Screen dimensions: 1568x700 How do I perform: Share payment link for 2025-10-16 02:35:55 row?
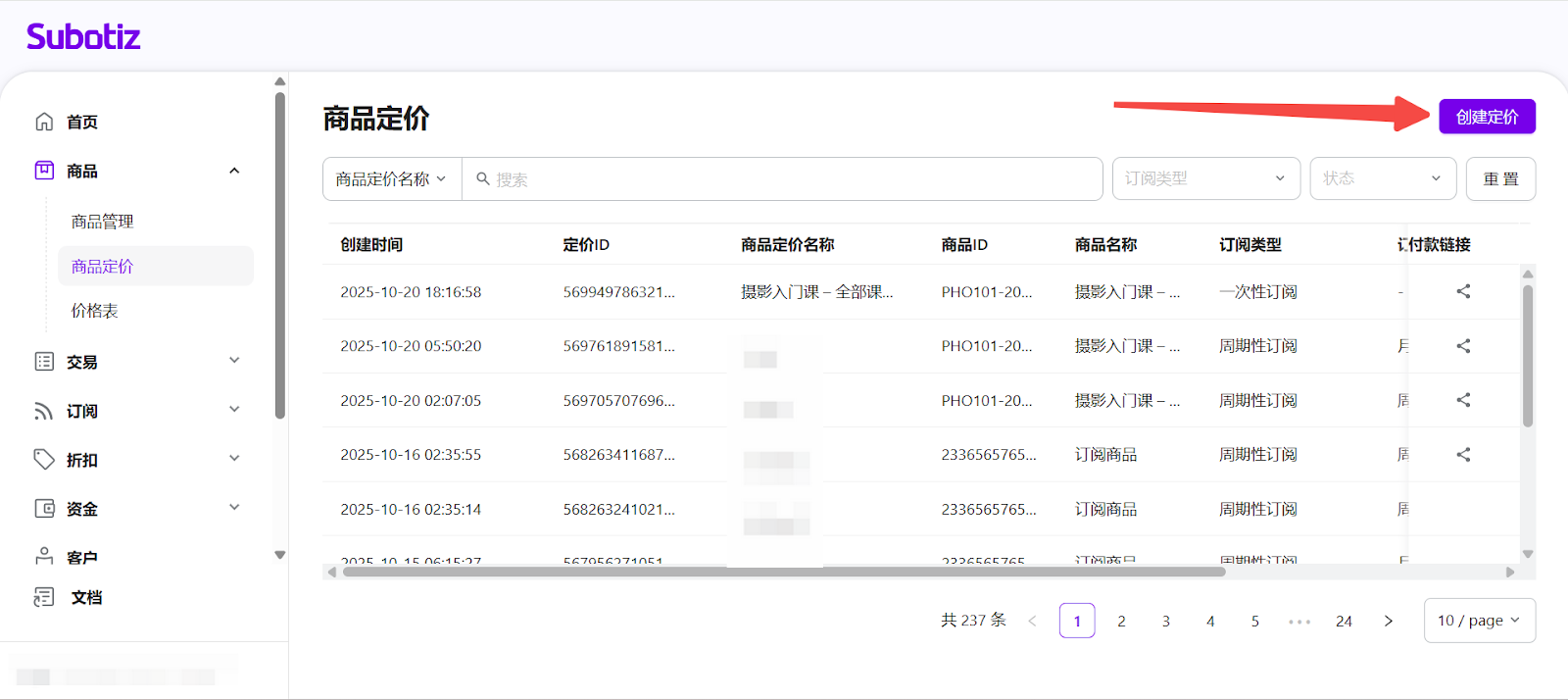click(x=1463, y=455)
